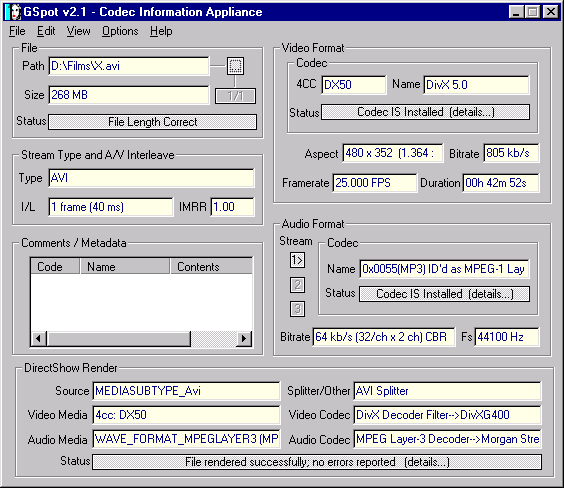The image size is (564, 488).
Task: Click the IMRR field showing 1.00
Action: (232, 207)
